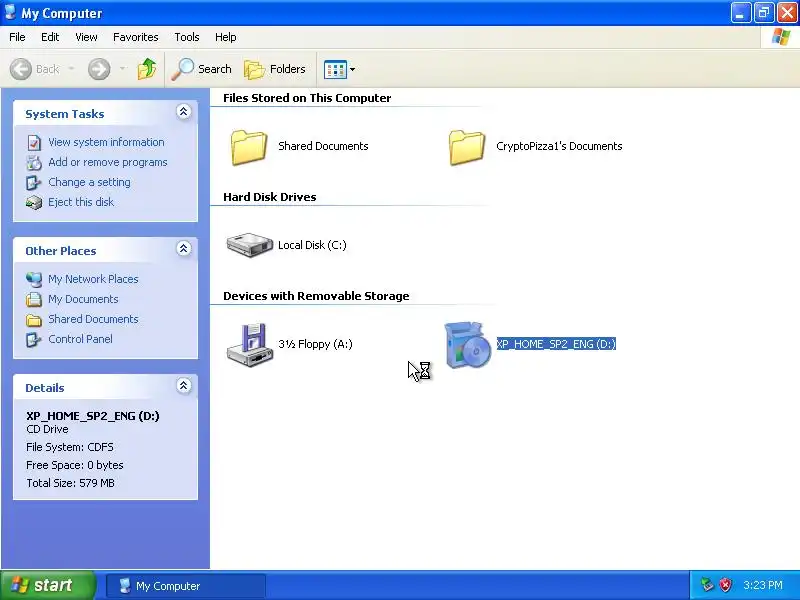This screenshot has width=800, height=600.
Task: Open the View menu
Action: pyautogui.click(x=86, y=37)
